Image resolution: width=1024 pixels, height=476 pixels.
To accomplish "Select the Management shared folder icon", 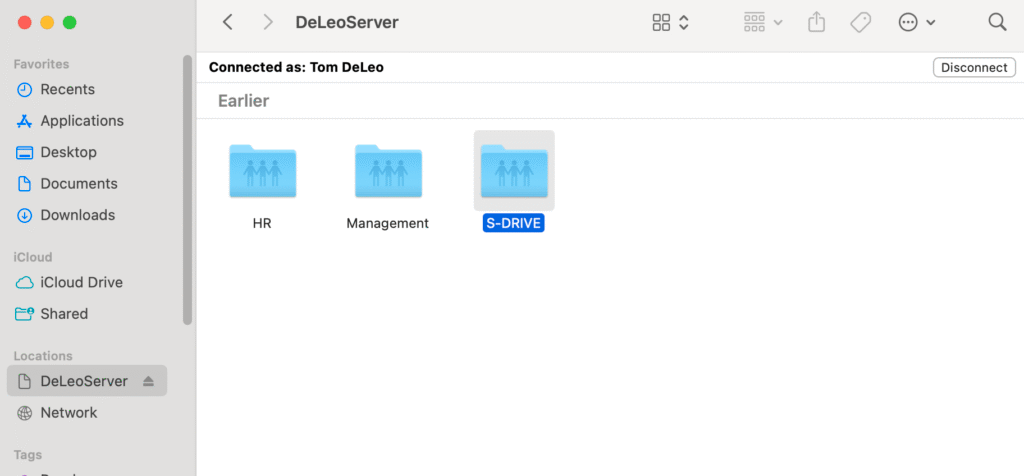I will [x=388, y=171].
